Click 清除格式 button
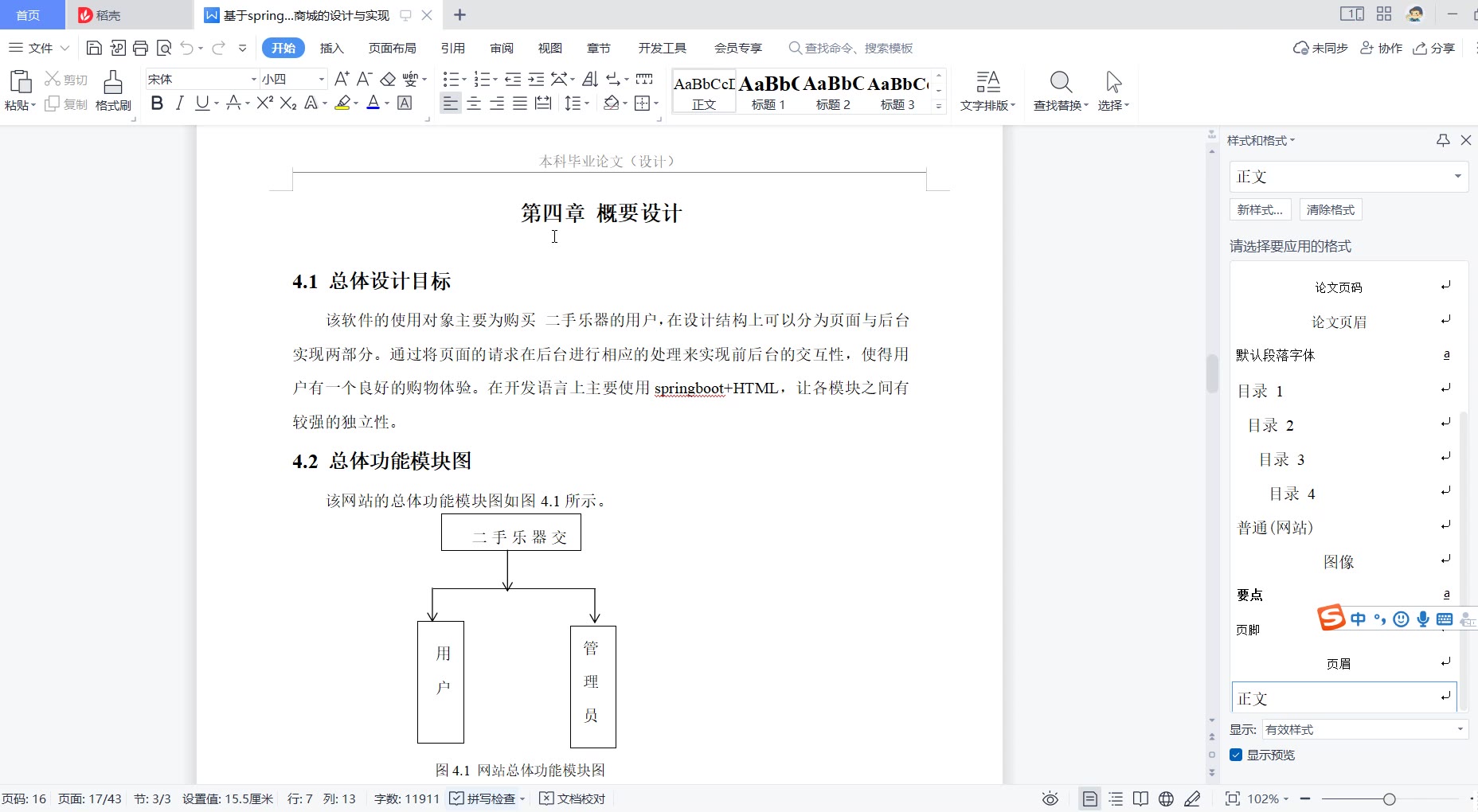Image resolution: width=1478 pixels, height=812 pixels. pos(1331,209)
